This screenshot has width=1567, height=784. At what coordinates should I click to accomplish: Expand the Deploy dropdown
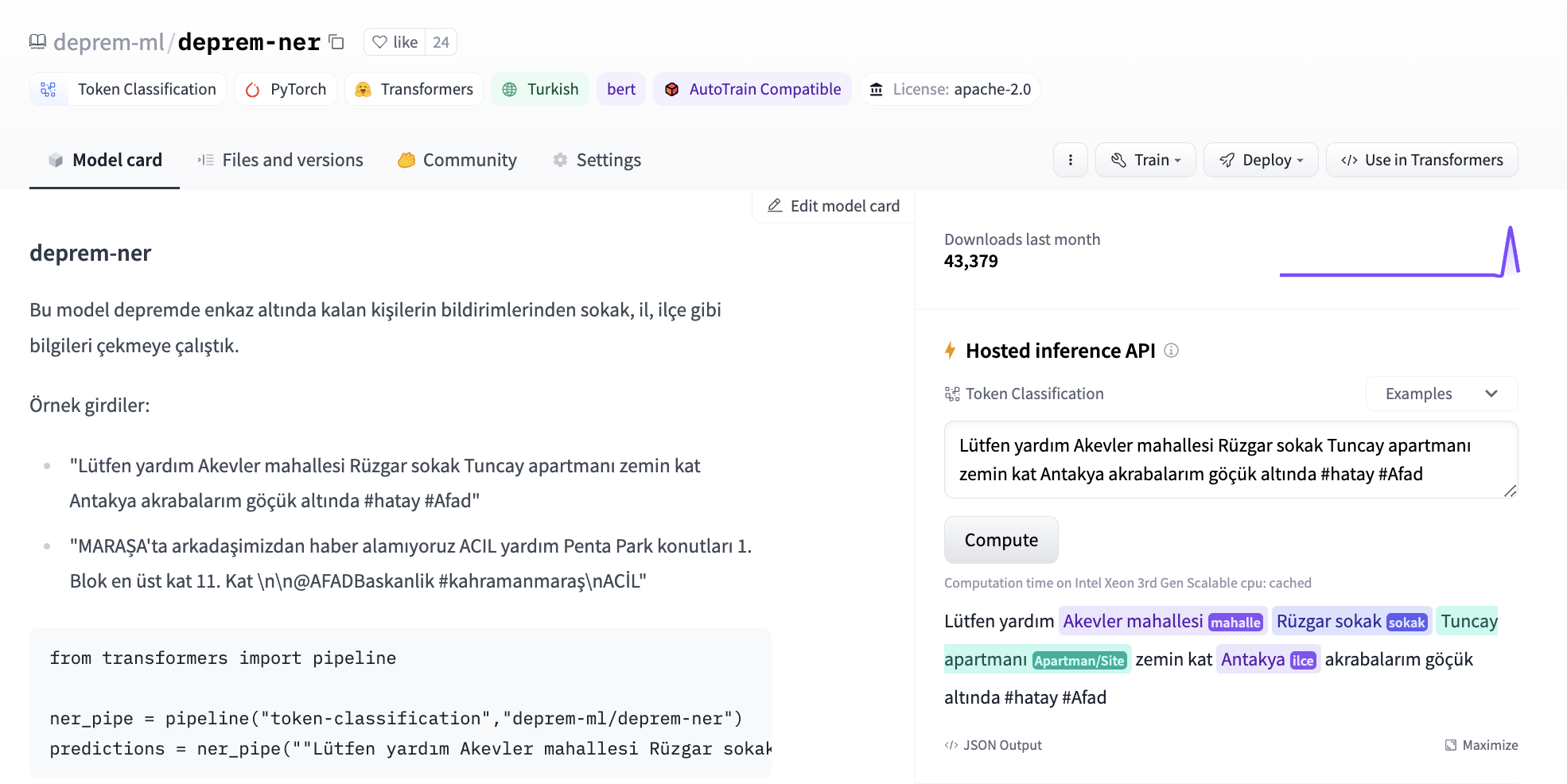coord(1261,160)
